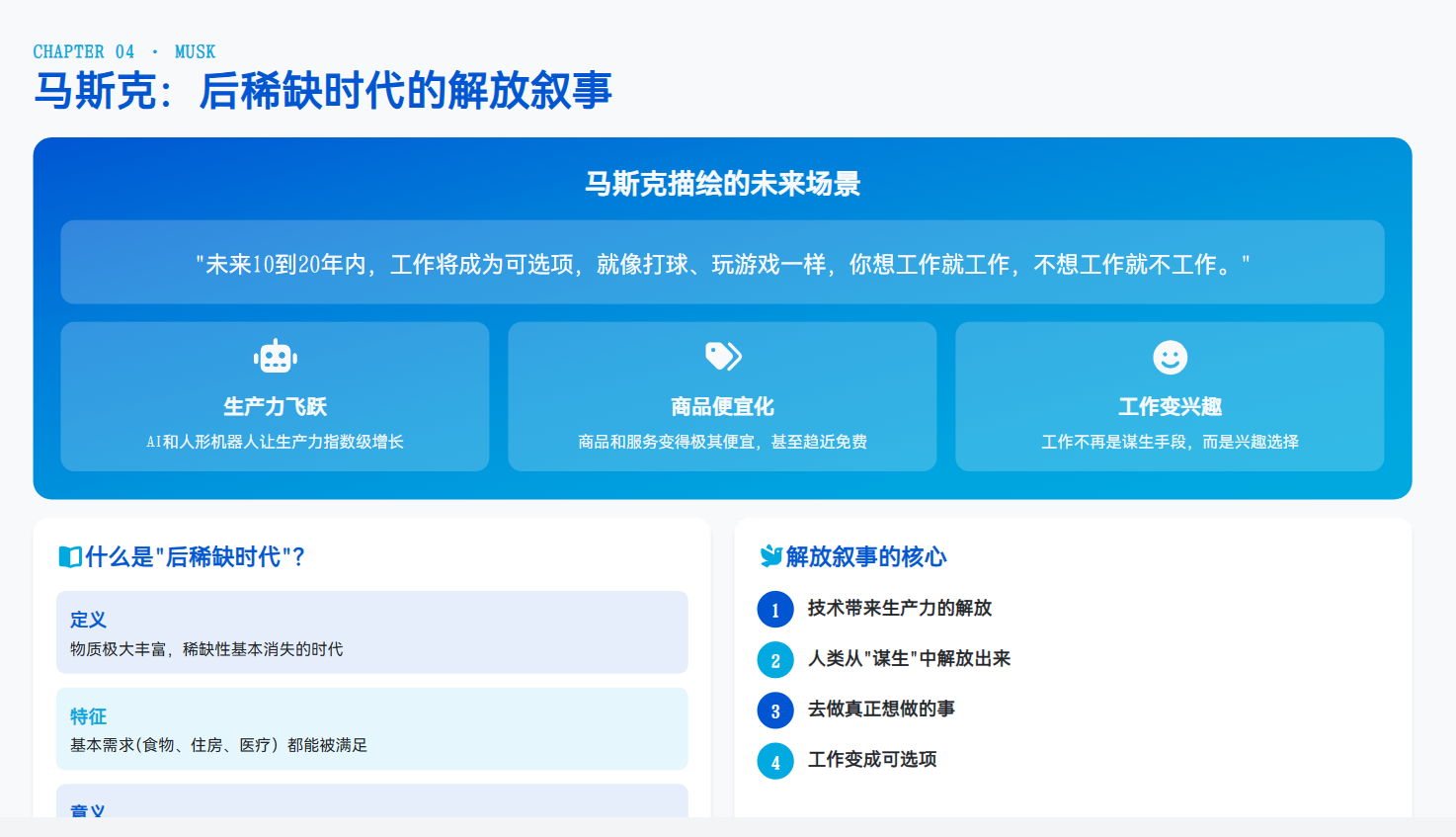
Task: Click the dove icon beside 解放叙事的核心
Action: (770, 556)
